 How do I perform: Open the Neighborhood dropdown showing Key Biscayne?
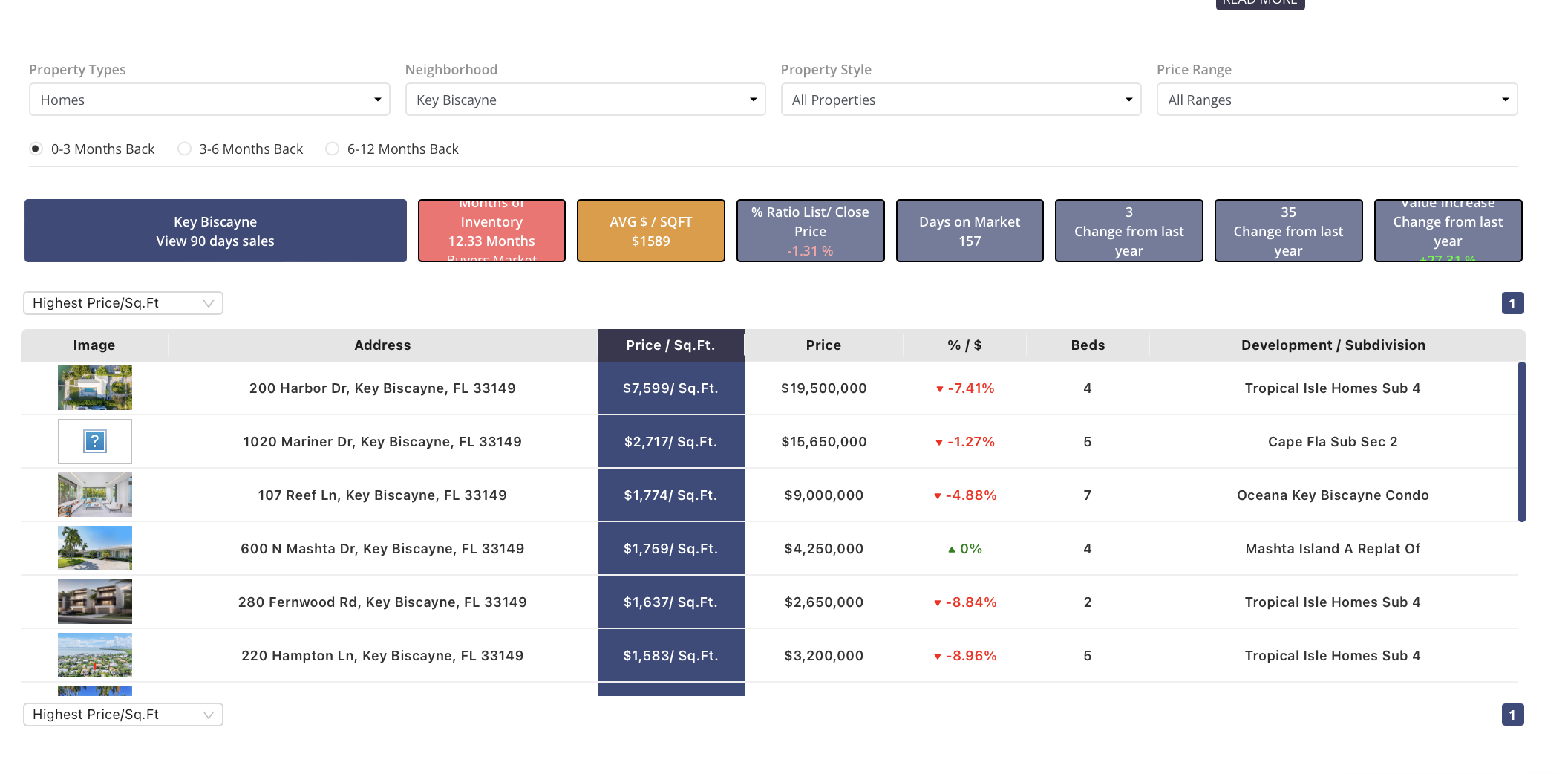tap(585, 100)
